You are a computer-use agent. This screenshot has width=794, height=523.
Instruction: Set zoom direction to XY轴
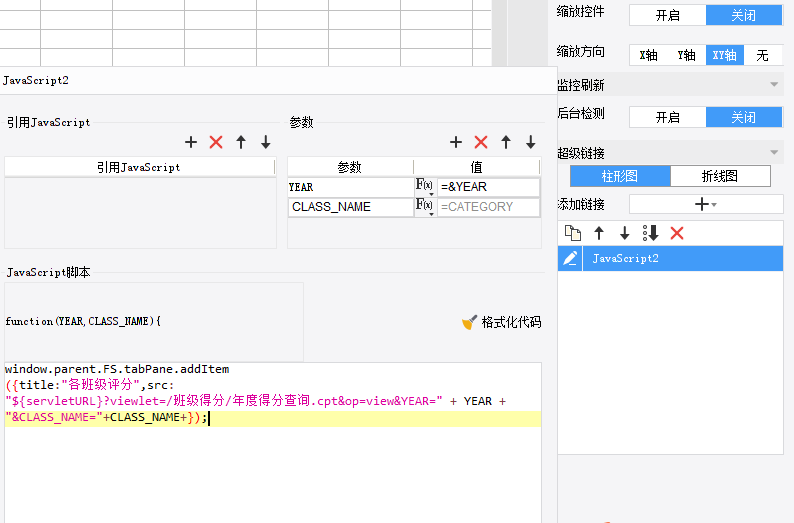725,55
